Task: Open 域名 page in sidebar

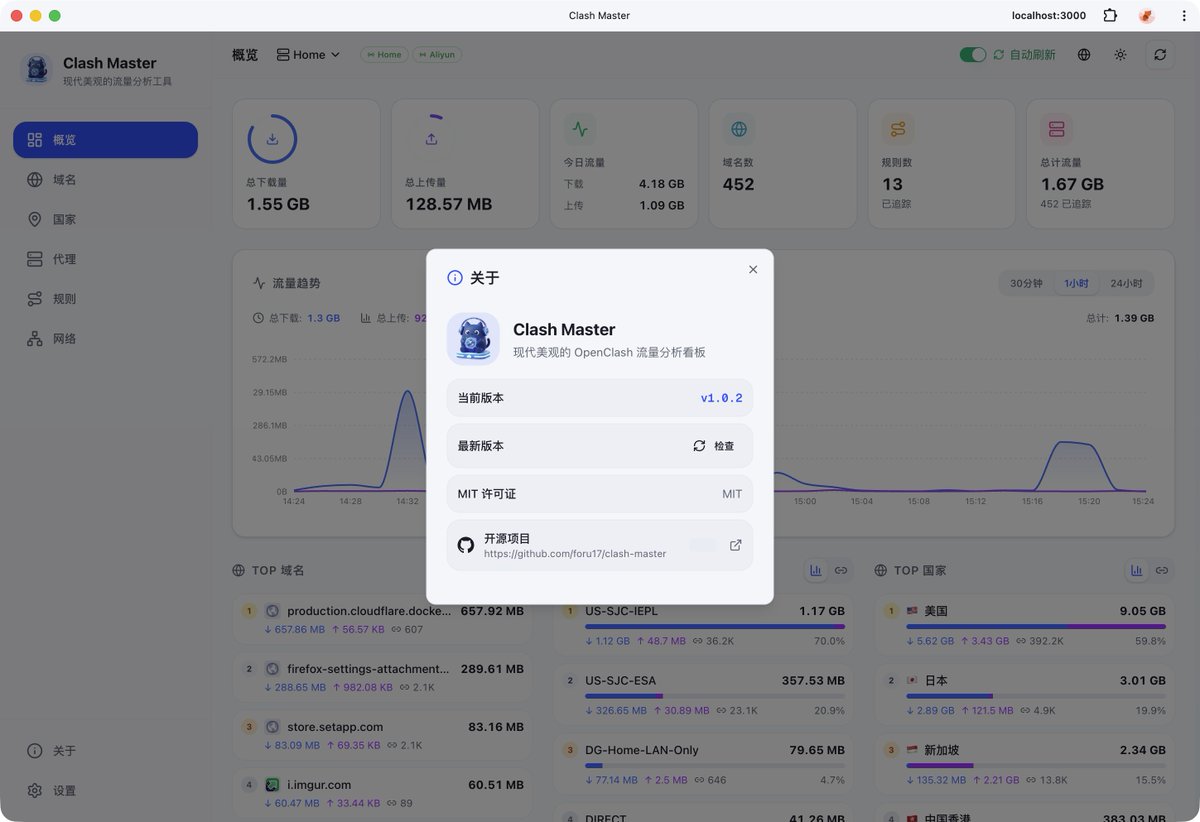Action: pyautogui.click(x=105, y=180)
